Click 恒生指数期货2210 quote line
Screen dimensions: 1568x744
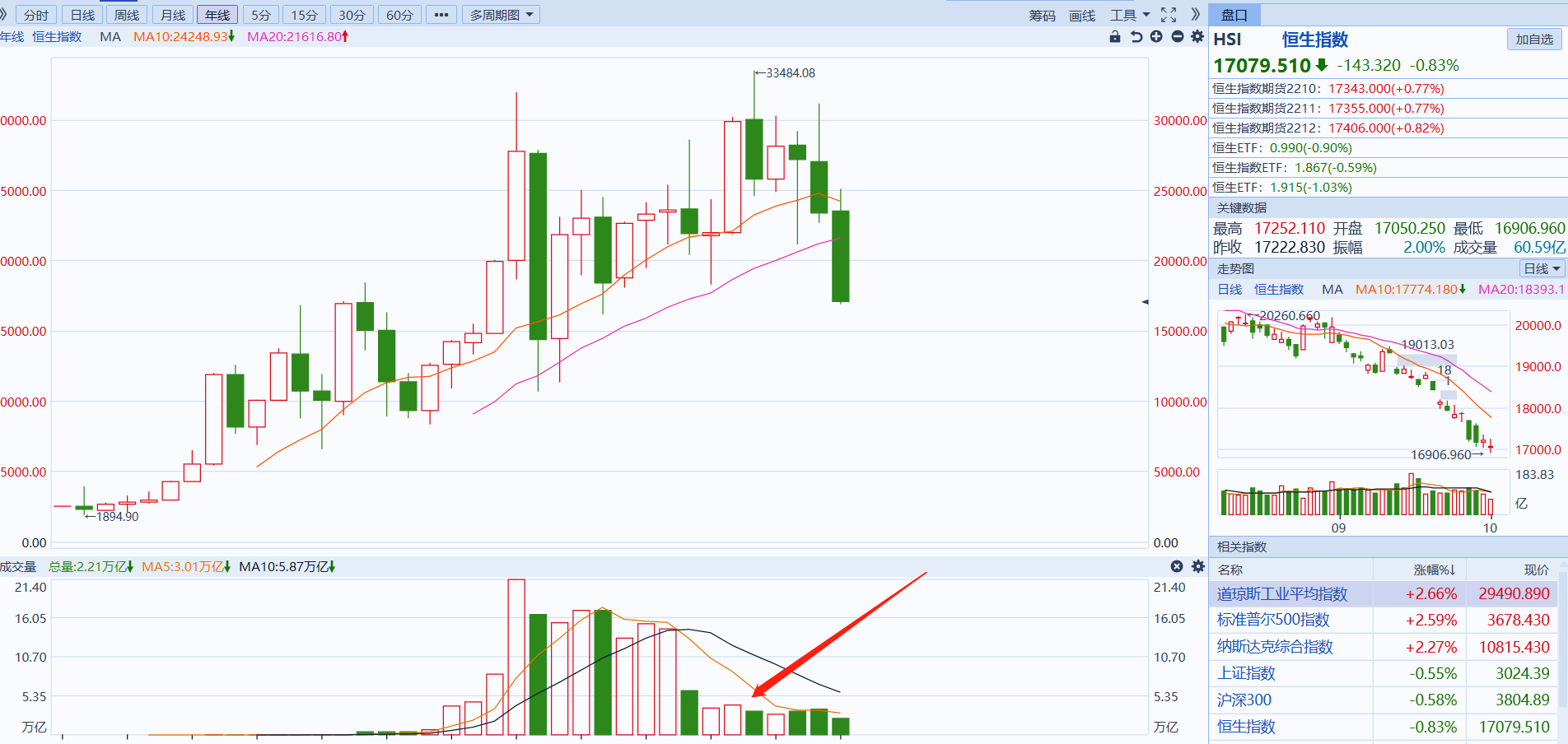pyautogui.click(x=1328, y=88)
